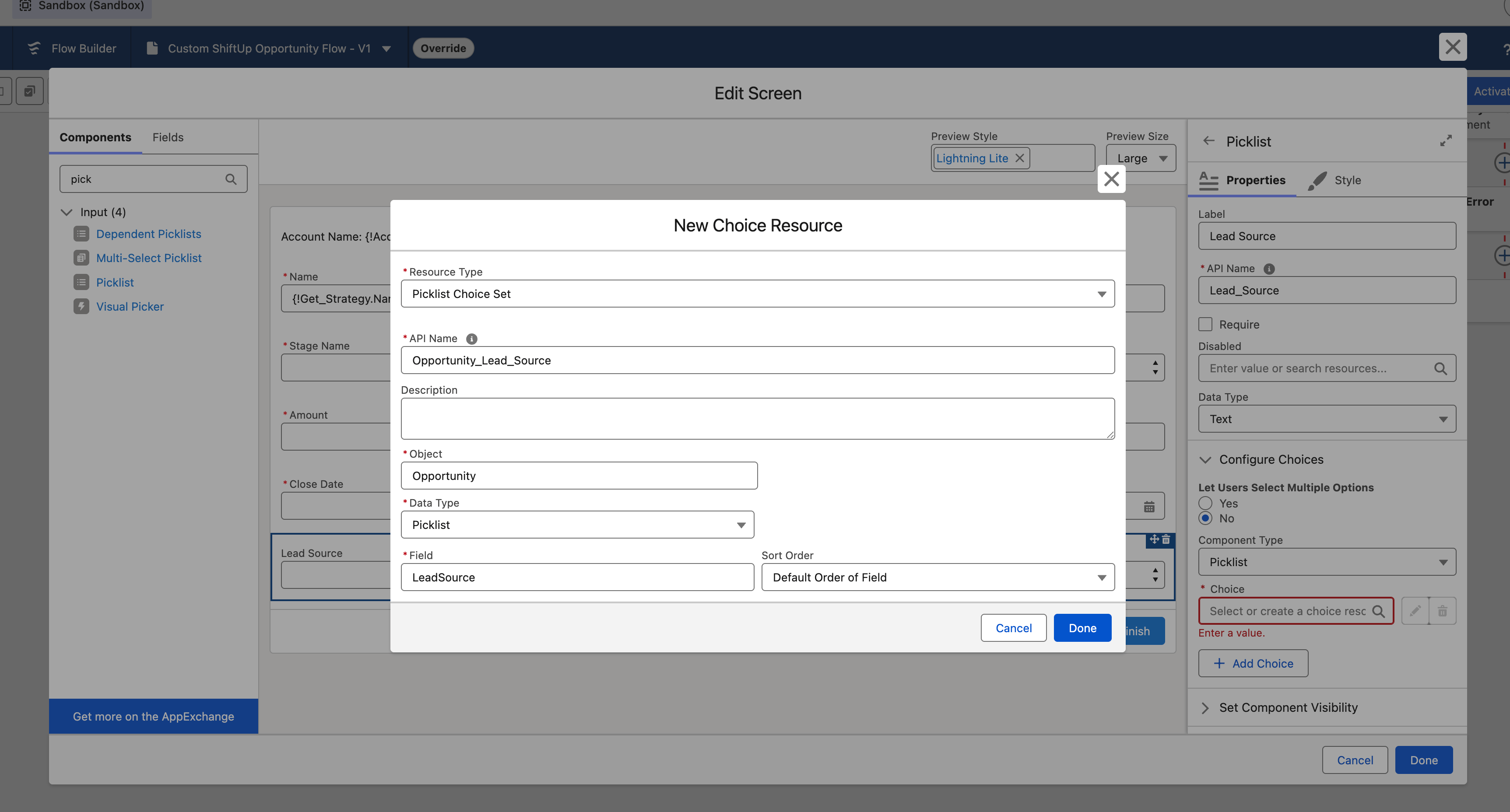The width and height of the screenshot is (1510, 812).
Task: Click the search icon in Disabled field
Action: pos(1440,368)
